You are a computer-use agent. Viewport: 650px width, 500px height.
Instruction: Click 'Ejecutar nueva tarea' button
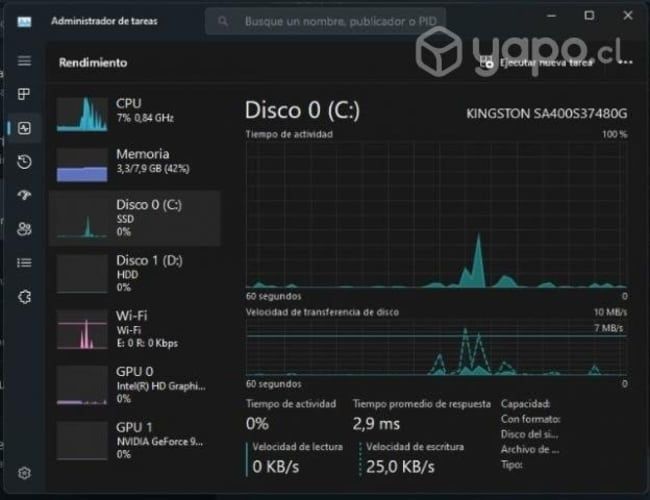[x=538, y=62]
